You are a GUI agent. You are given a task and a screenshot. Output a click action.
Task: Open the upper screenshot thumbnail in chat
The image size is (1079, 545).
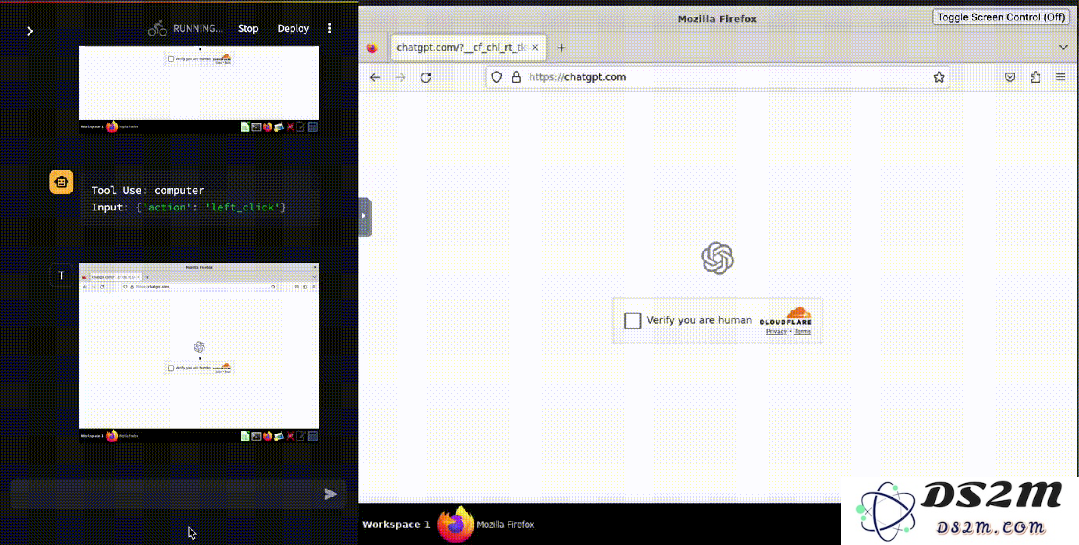pyautogui.click(x=199, y=89)
